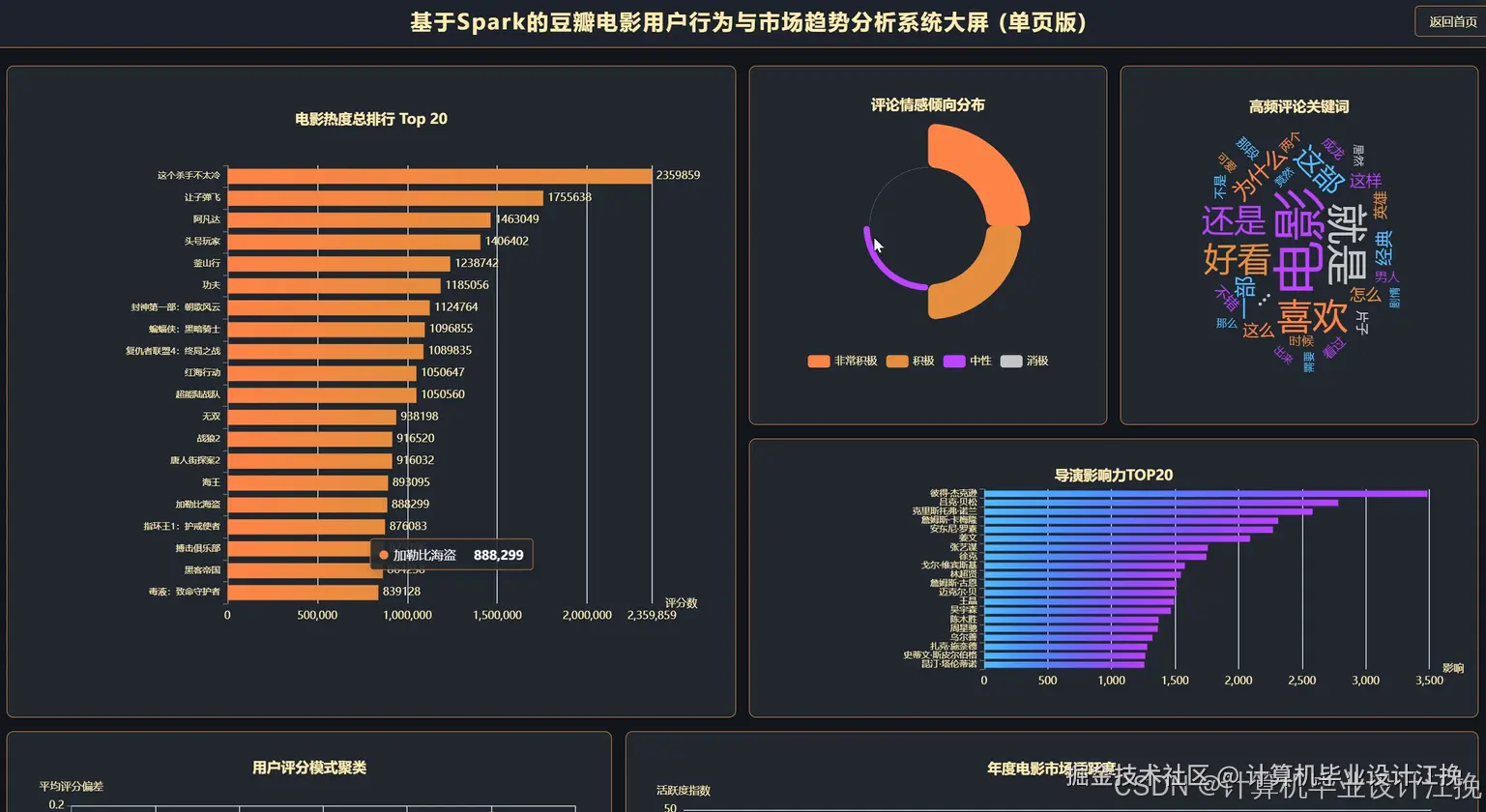Click the 周星驰 director label

click(963, 628)
